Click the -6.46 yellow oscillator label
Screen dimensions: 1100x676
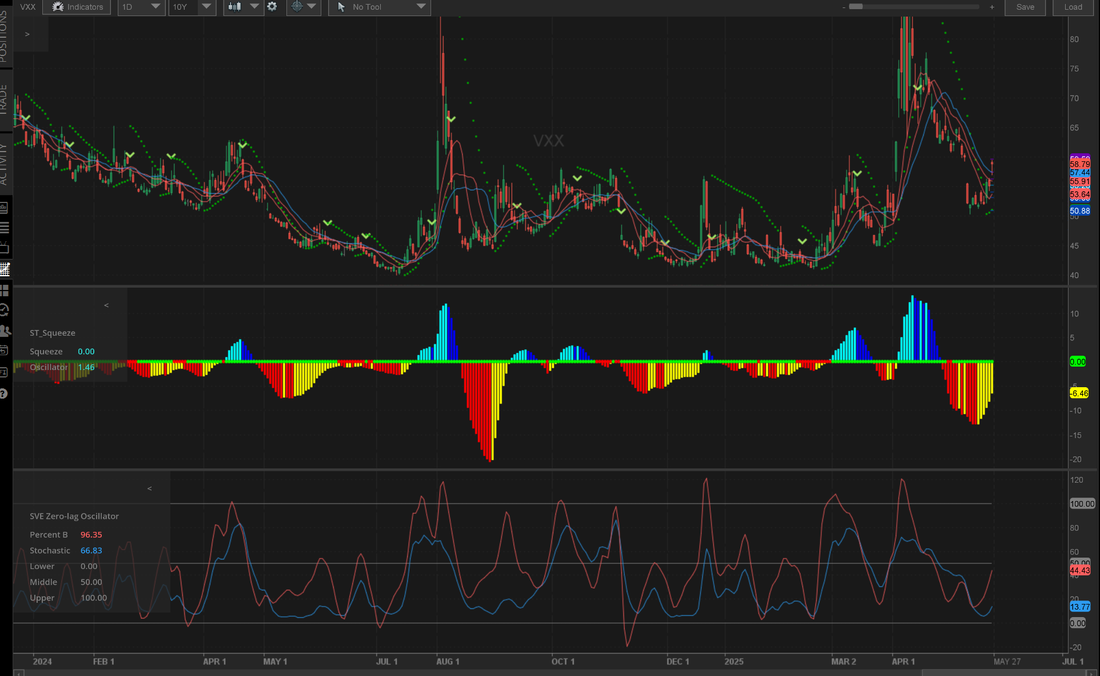coord(1079,393)
